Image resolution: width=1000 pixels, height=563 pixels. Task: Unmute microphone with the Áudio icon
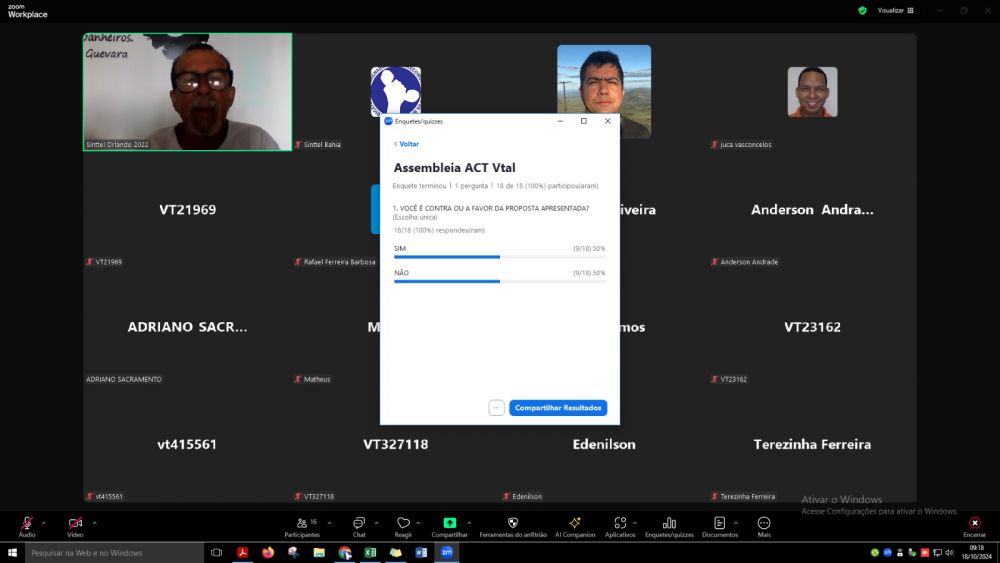pos(27,523)
